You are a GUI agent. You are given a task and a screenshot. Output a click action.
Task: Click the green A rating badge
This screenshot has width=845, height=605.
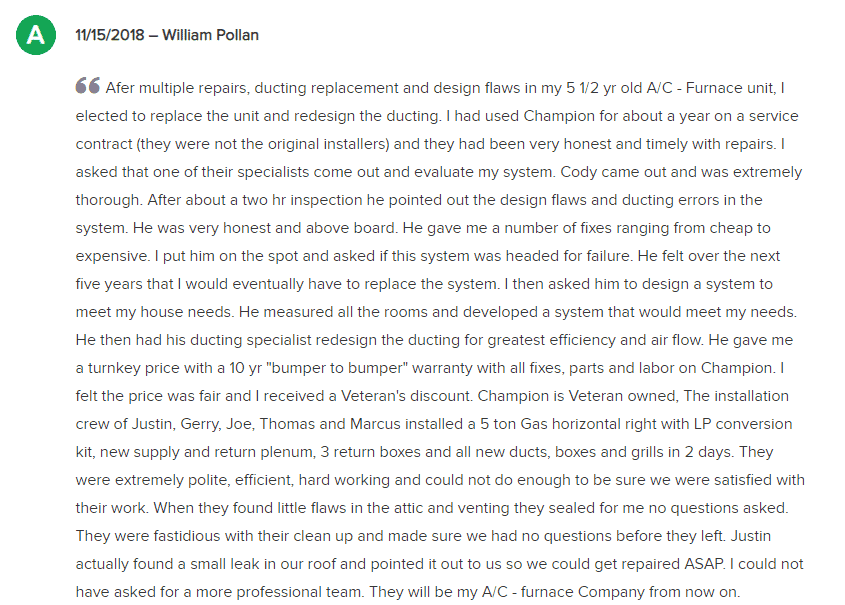click(36, 35)
